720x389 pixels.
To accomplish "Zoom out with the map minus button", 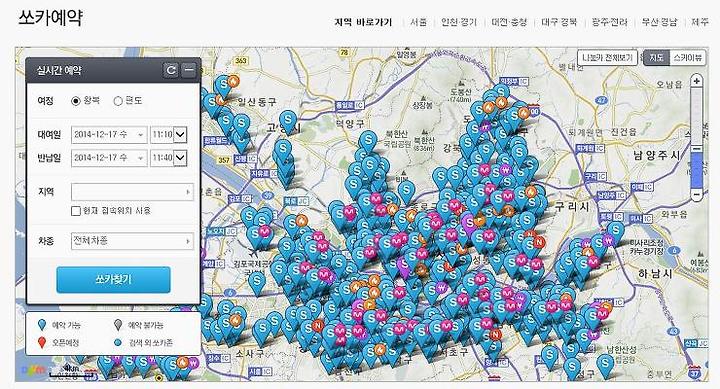I will click(697, 195).
